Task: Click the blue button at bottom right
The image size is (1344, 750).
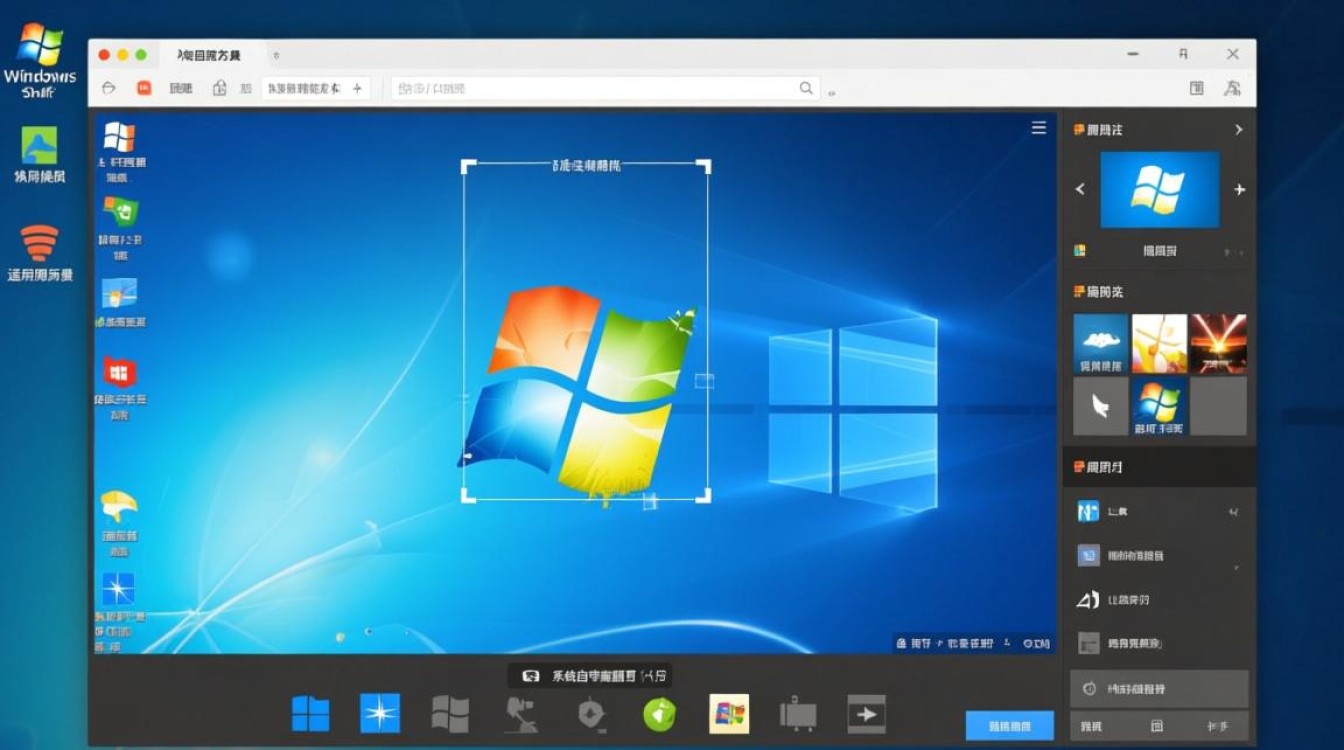Action: (1009, 726)
